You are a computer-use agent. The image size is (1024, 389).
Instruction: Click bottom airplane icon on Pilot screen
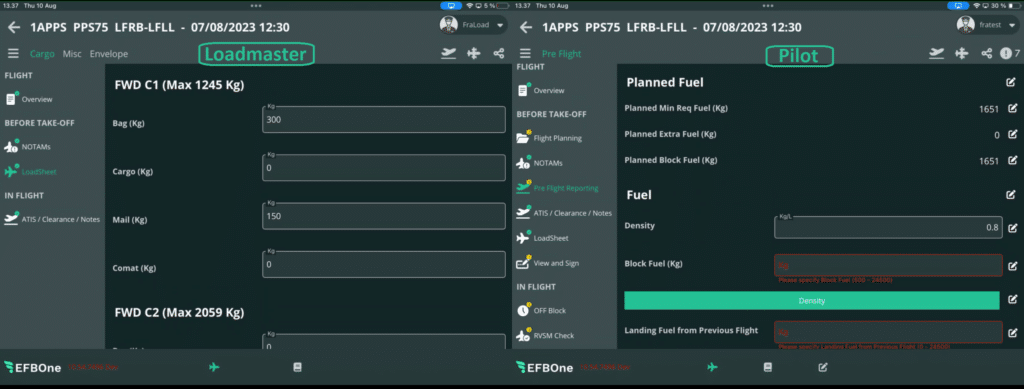(x=712, y=367)
